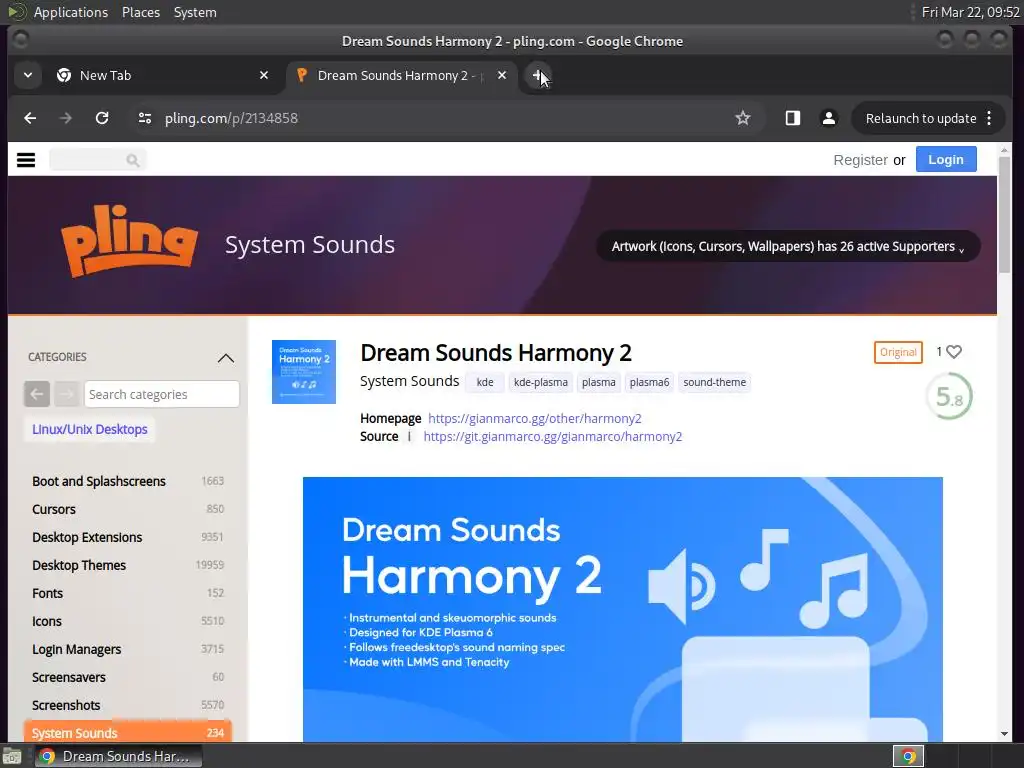
Task: Click the Dream Sounds Harmony 2 banner image
Action: [x=622, y=609]
